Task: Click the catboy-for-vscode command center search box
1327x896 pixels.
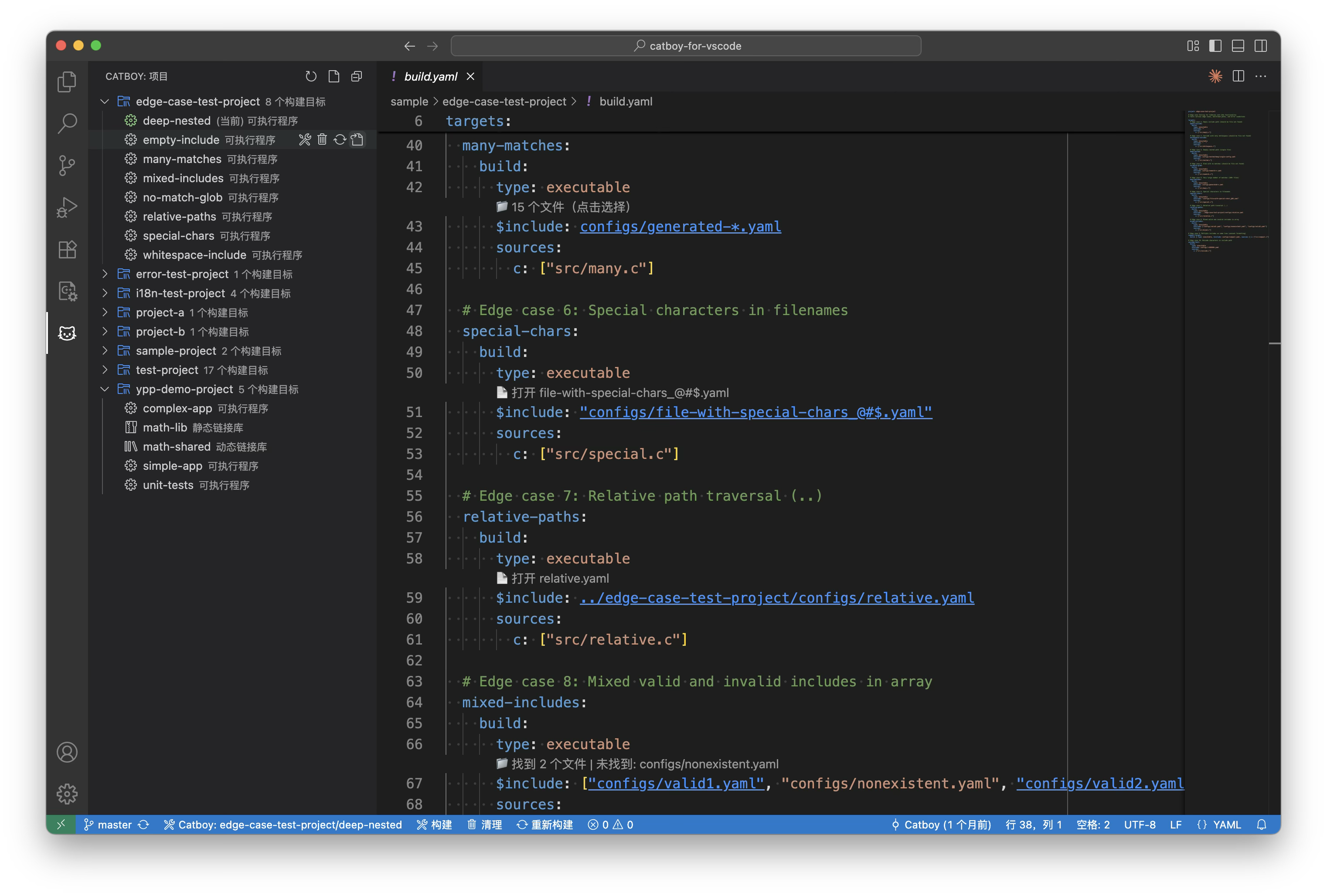Action: coord(685,46)
